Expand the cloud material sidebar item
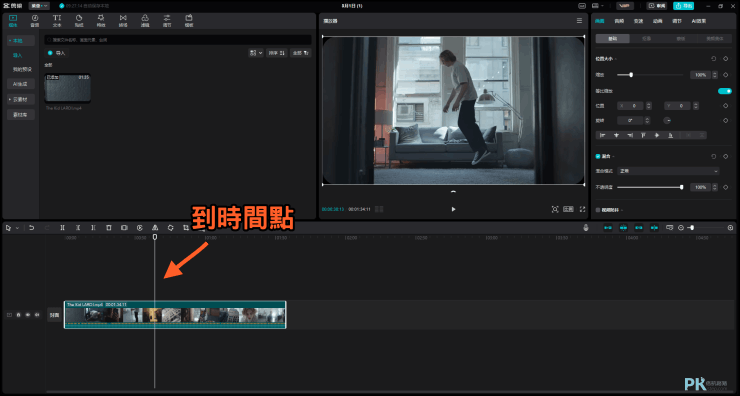The height and width of the screenshot is (396, 740). pyautogui.click(x=21, y=100)
